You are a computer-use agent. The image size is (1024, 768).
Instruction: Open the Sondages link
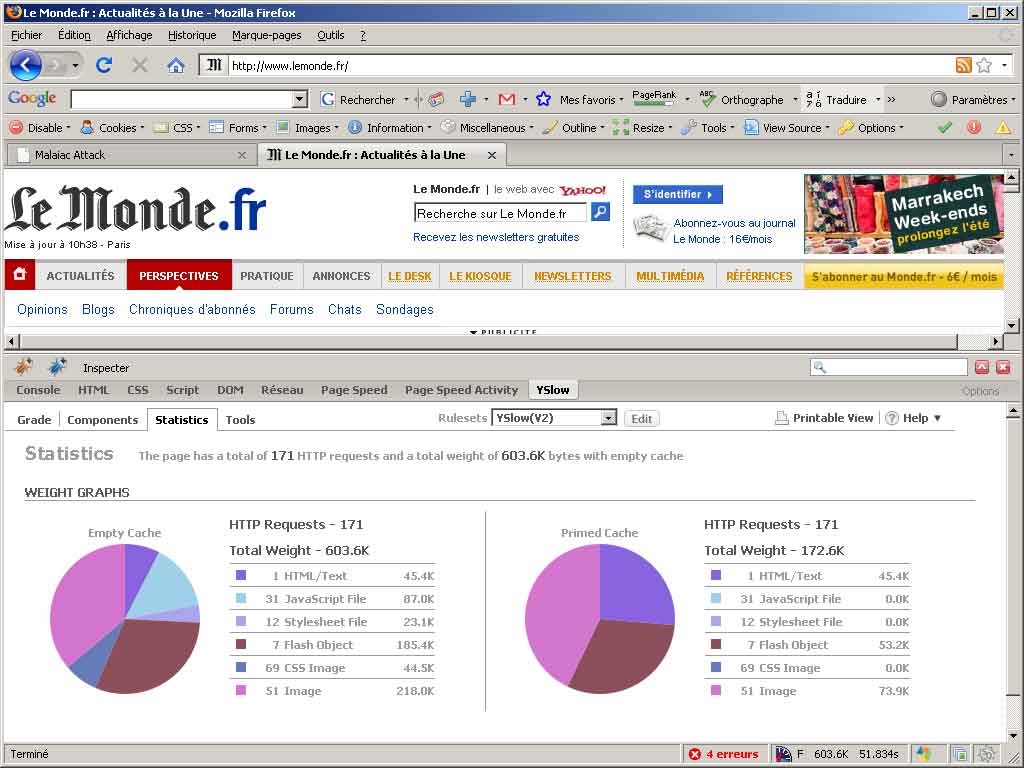click(x=405, y=310)
